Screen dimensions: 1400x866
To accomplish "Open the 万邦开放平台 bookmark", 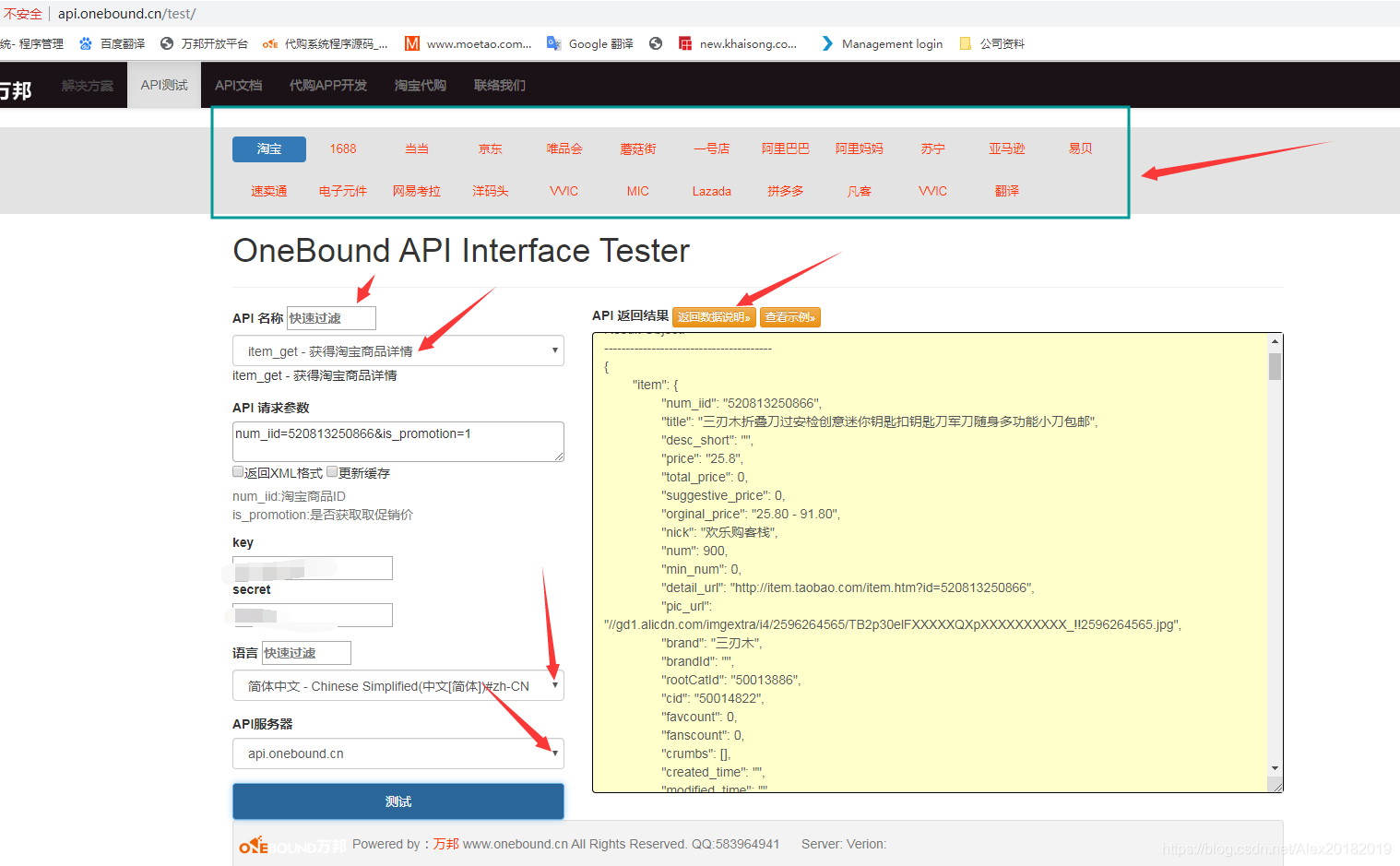I will point(204,43).
